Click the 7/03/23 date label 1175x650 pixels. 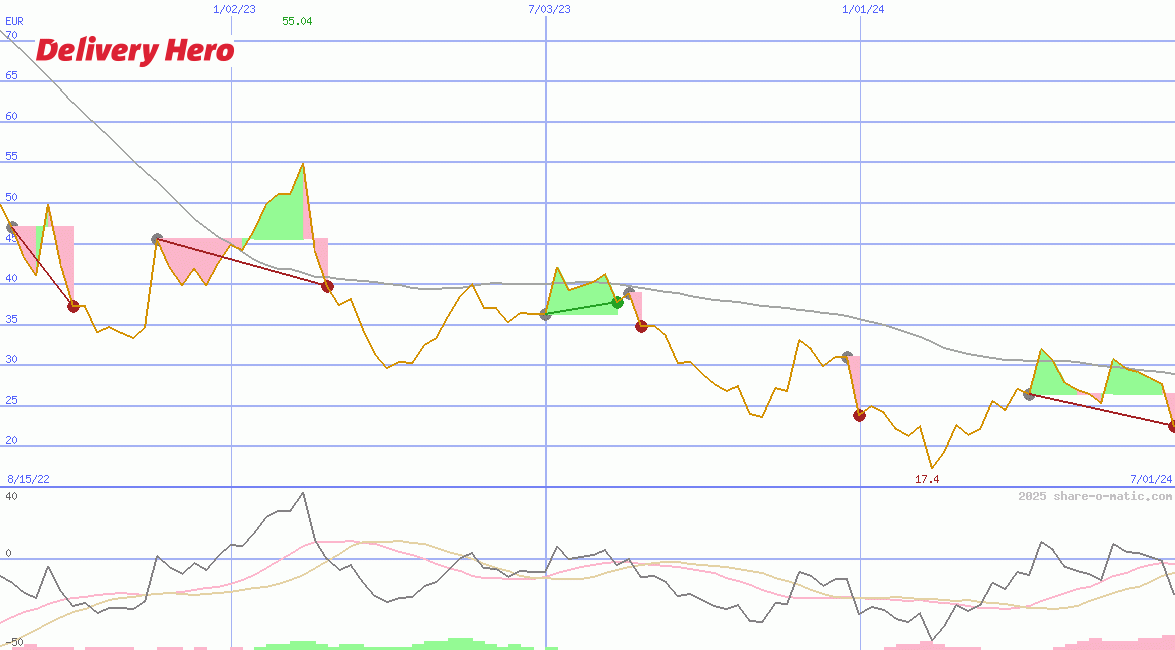(549, 9)
